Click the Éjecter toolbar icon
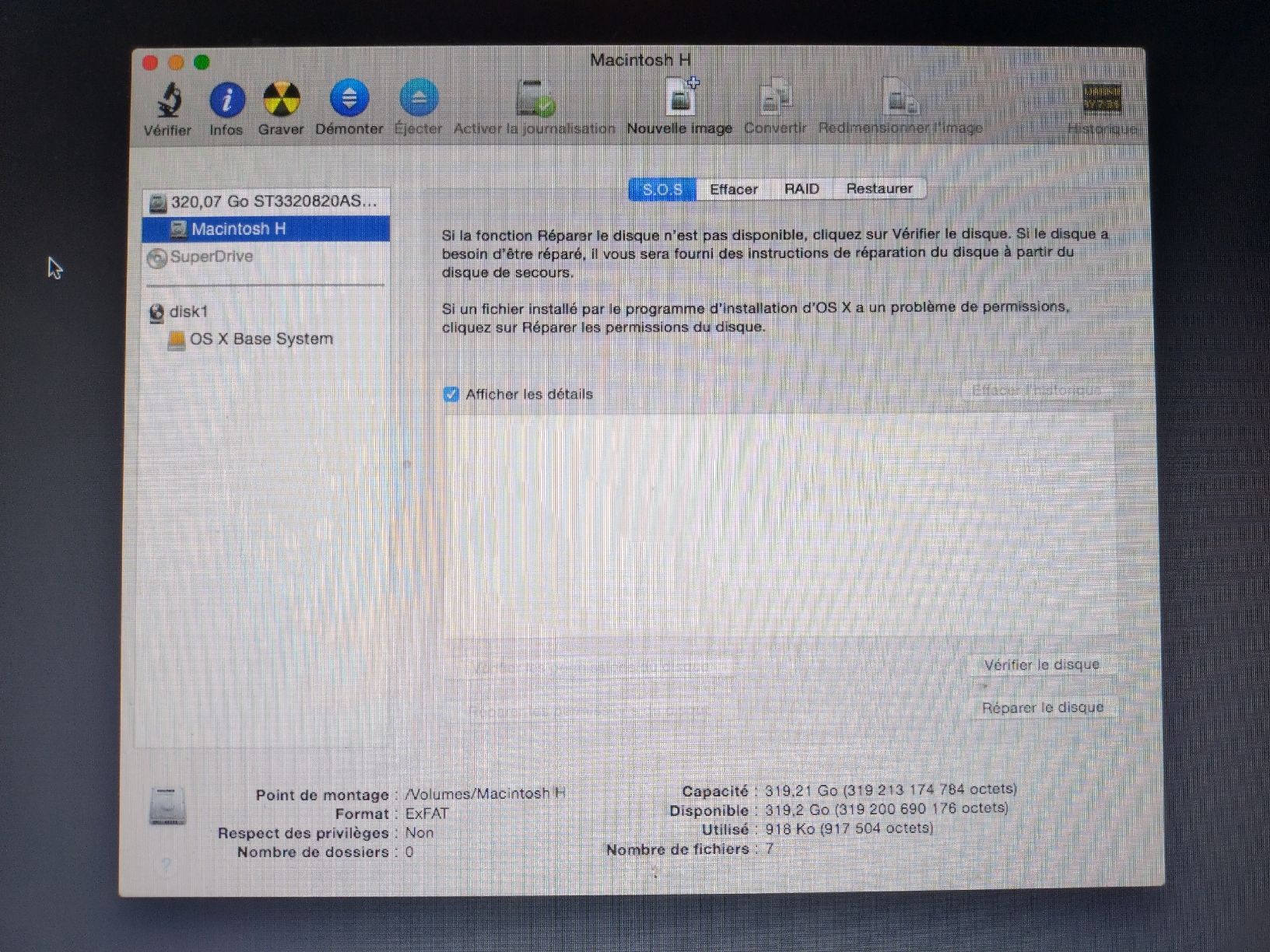 [419, 98]
